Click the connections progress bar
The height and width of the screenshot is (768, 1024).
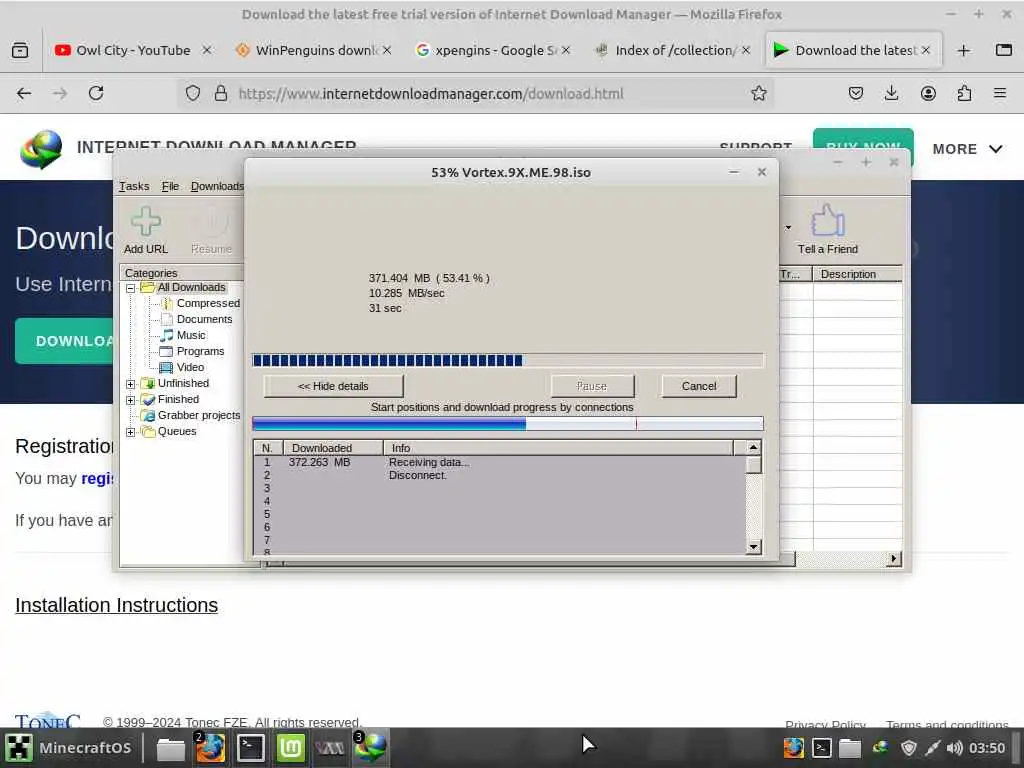tap(507, 424)
